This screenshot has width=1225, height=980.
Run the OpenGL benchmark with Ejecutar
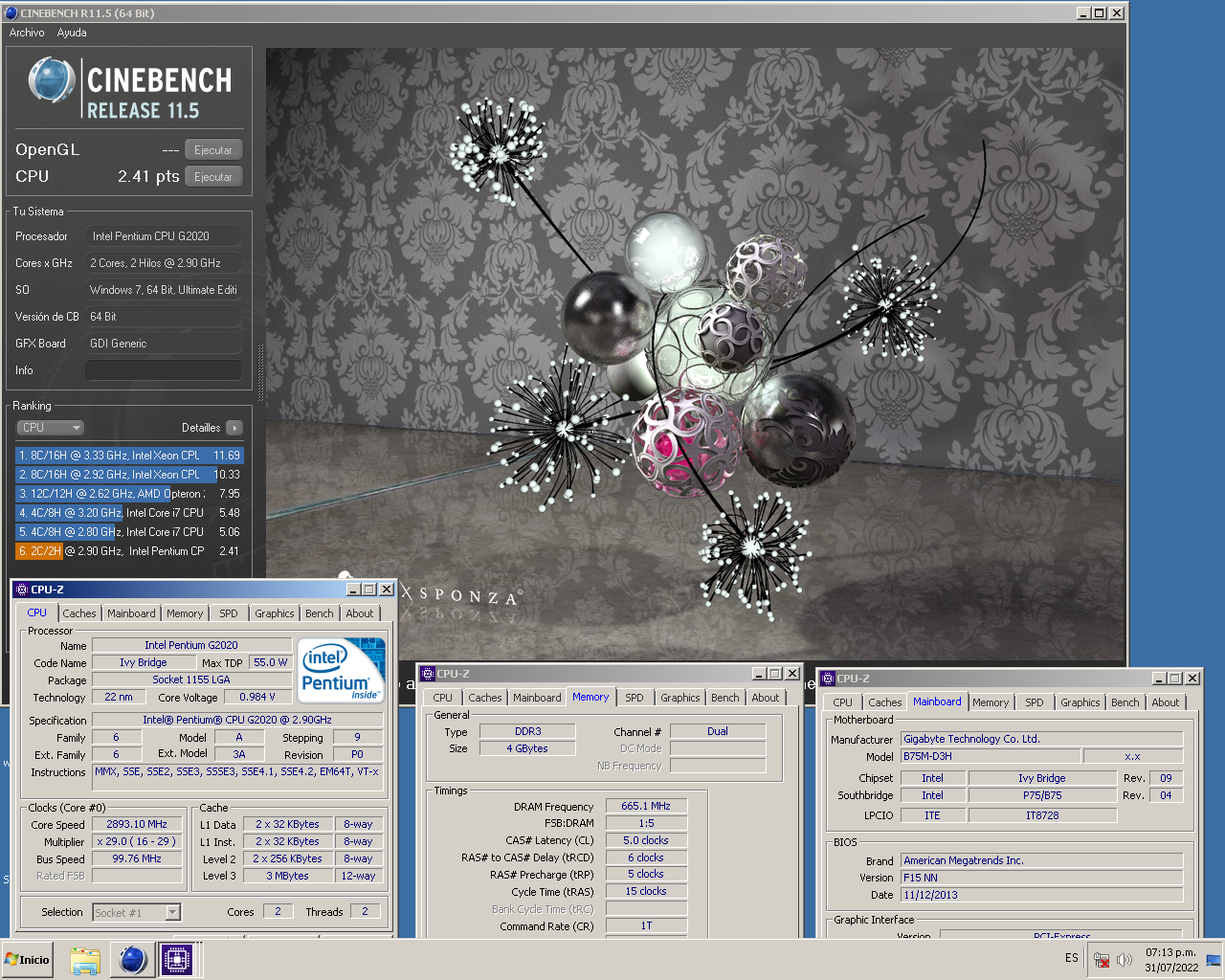[x=213, y=150]
